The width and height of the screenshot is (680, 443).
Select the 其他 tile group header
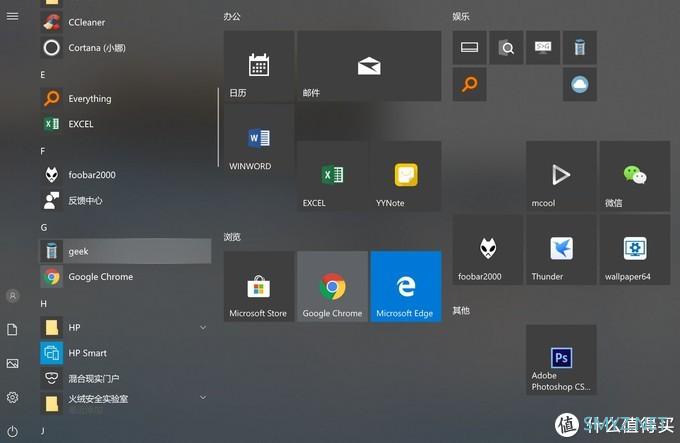point(461,310)
